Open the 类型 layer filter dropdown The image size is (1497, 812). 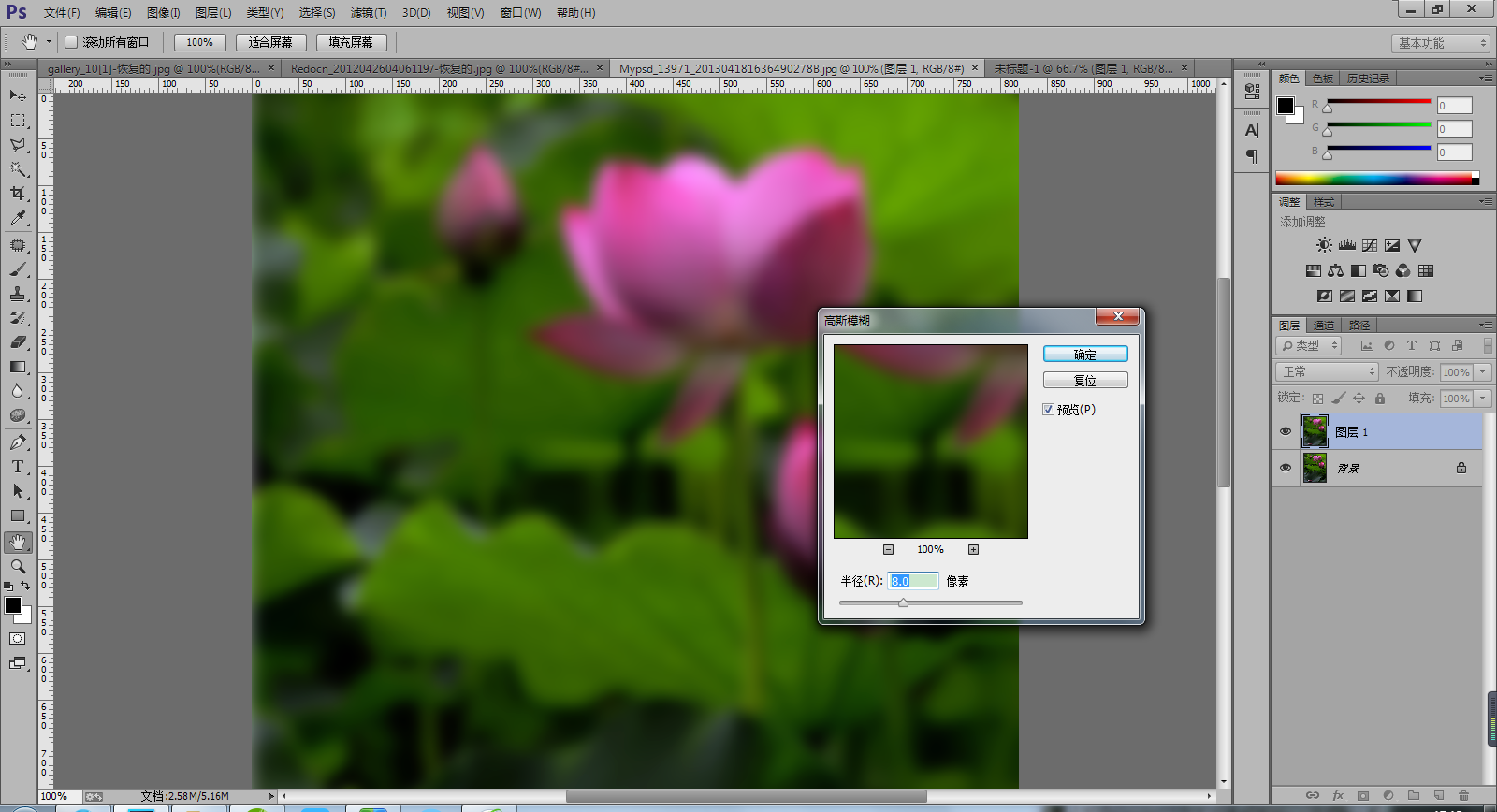(1308, 345)
